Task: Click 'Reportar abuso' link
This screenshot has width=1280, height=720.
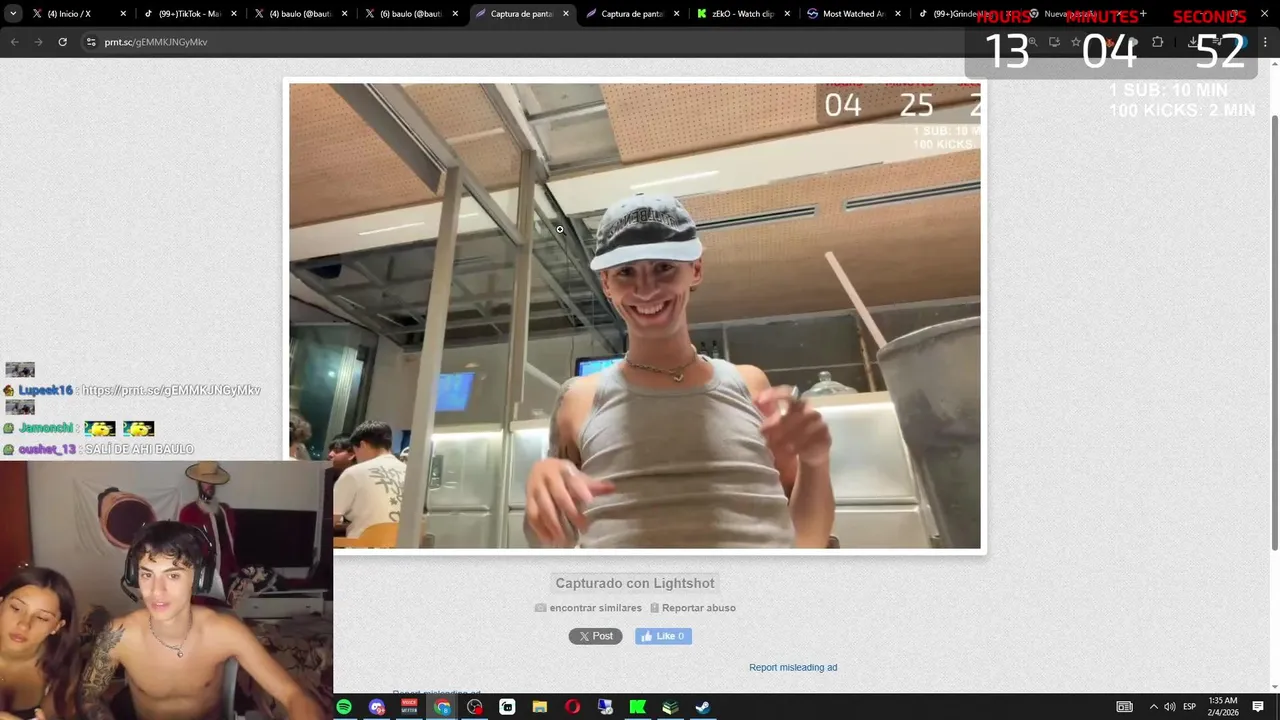Action: [693, 608]
